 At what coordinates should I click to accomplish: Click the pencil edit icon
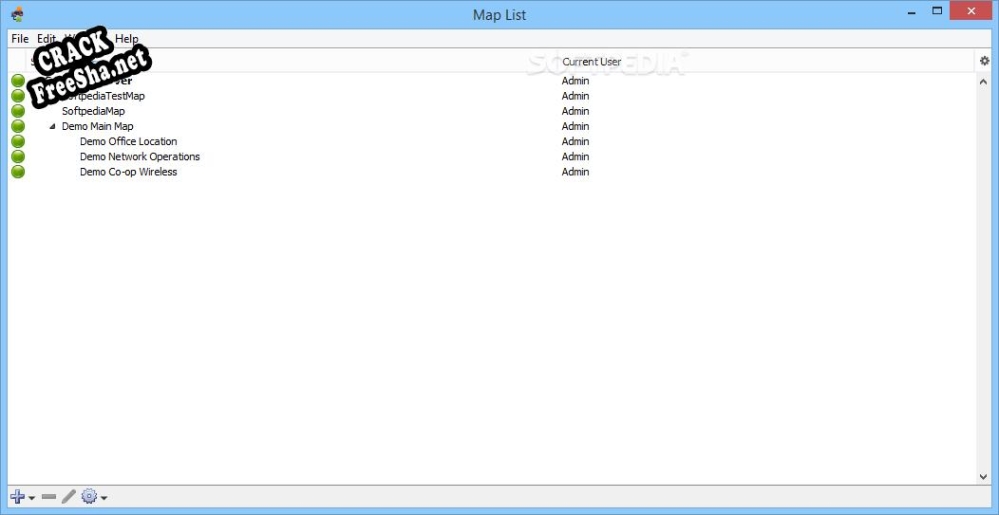click(x=68, y=497)
